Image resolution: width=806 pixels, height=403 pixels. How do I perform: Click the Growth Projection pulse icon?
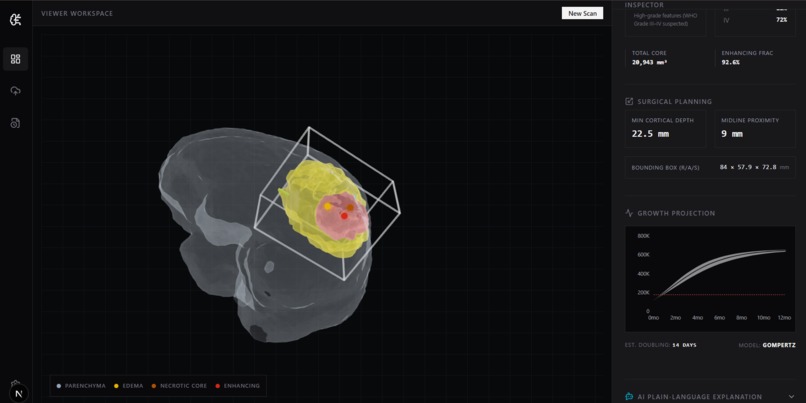(629, 213)
